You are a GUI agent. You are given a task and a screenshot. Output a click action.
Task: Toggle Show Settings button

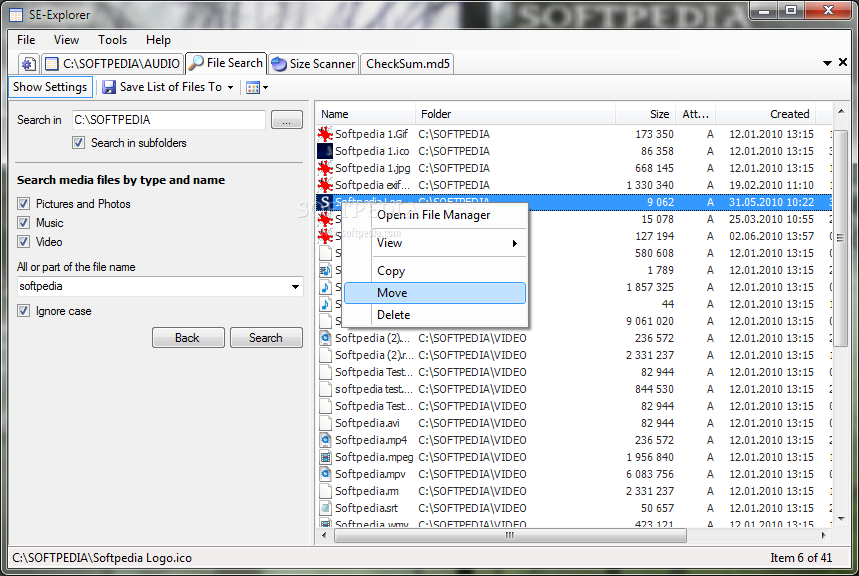tap(50, 87)
